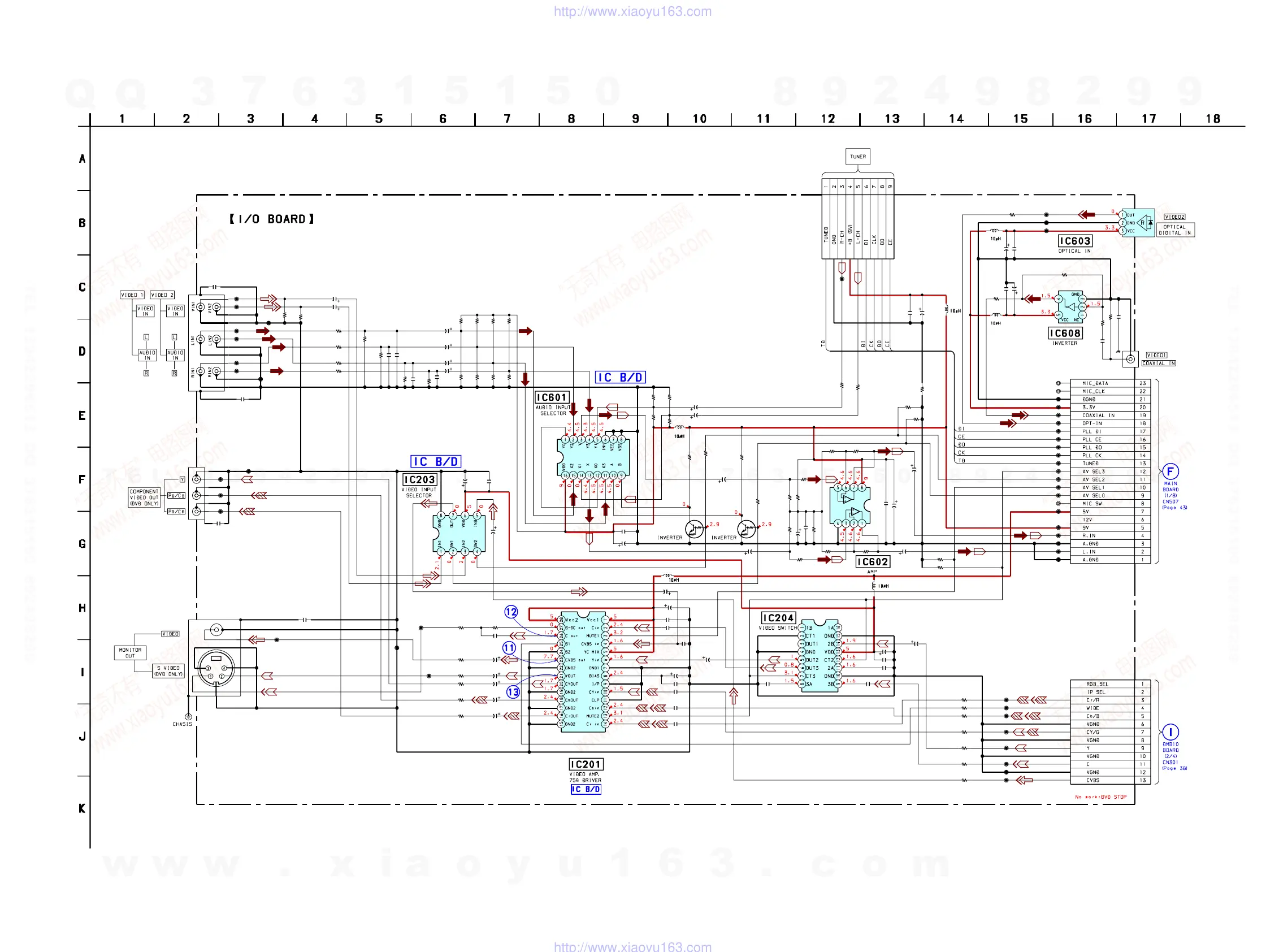Click the blue circled F connector marker
Screen dimensions: 1266x952
[1170, 471]
